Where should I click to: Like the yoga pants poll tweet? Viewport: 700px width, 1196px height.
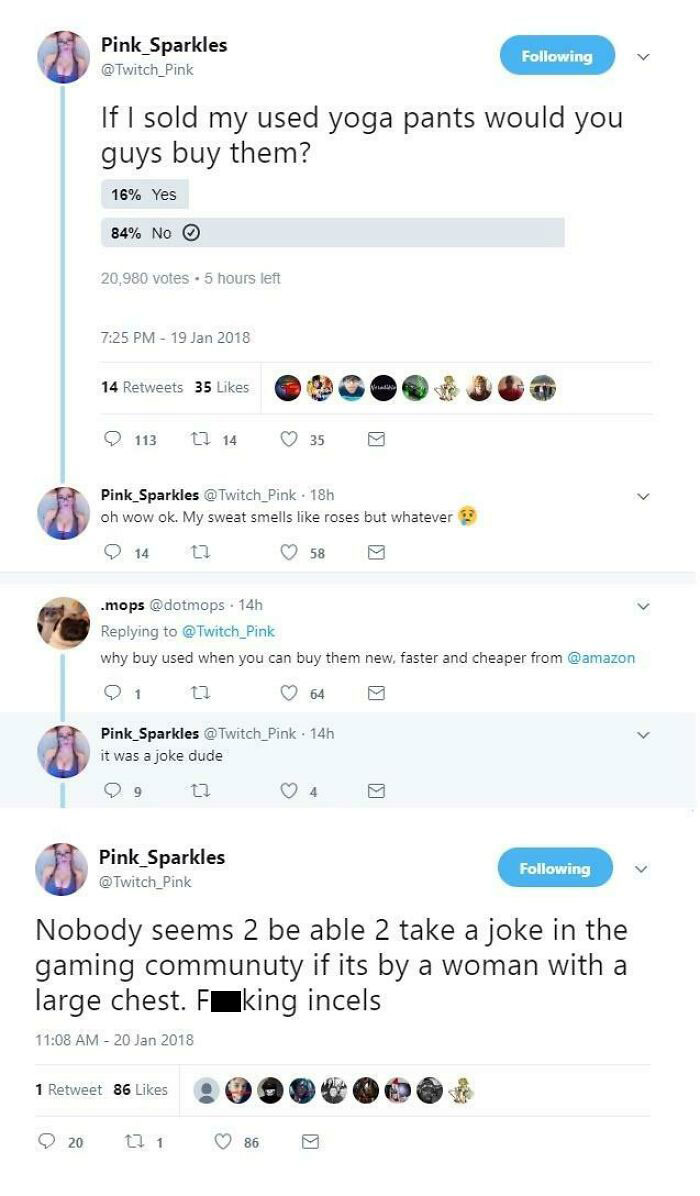point(289,439)
